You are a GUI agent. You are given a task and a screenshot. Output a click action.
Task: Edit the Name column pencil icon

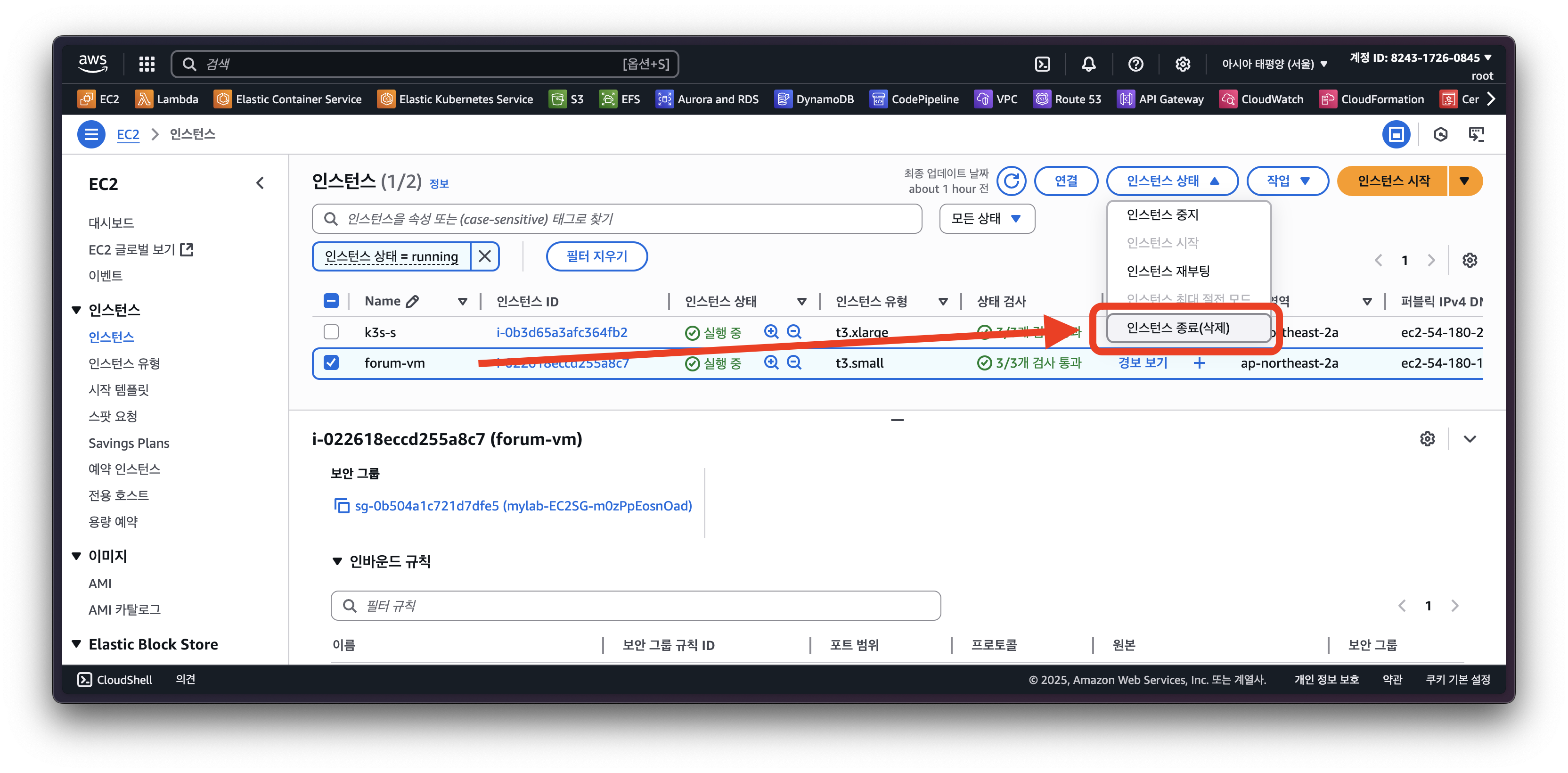pos(412,301)
